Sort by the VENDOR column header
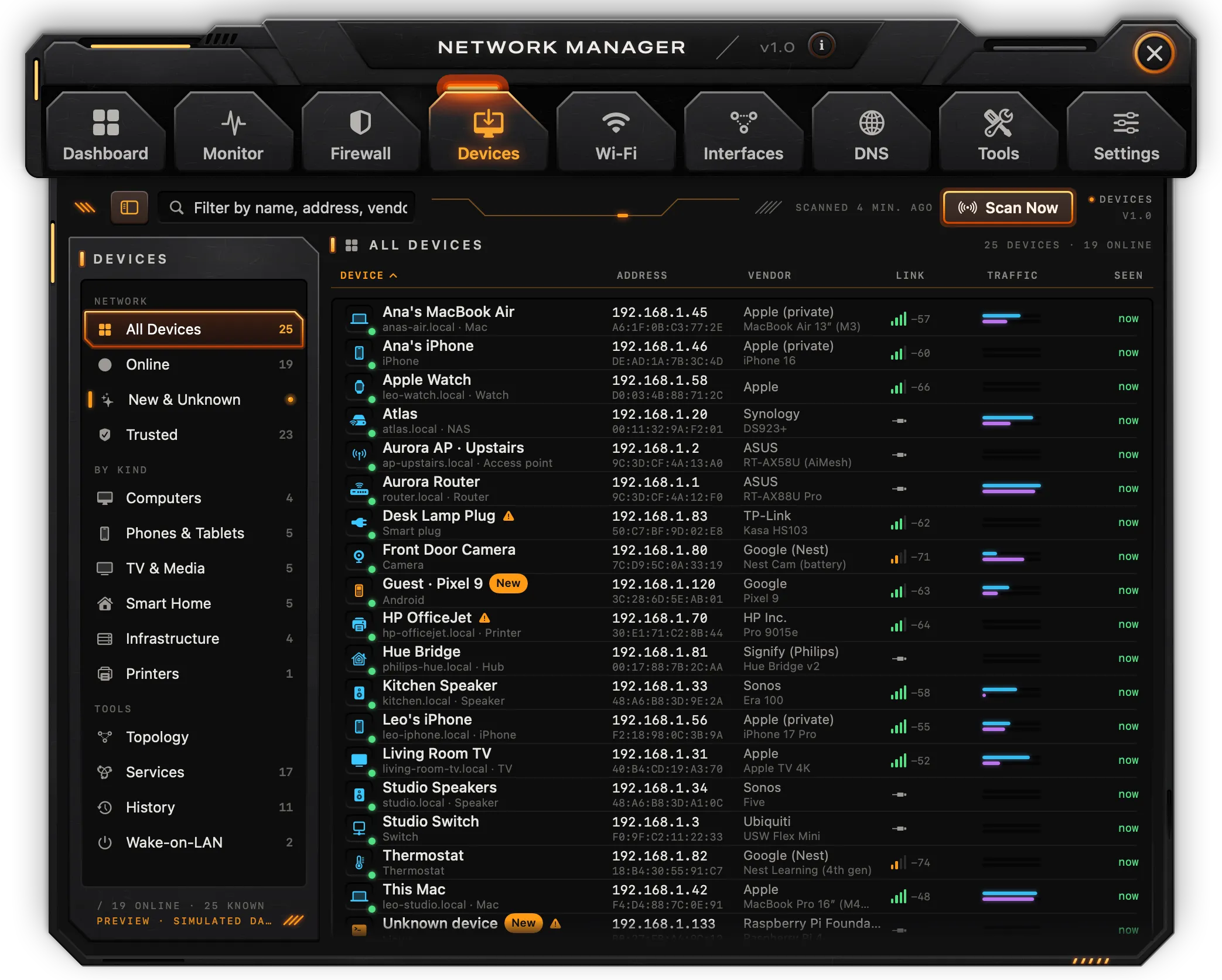The image size is (1222, 980). [769, 275]
